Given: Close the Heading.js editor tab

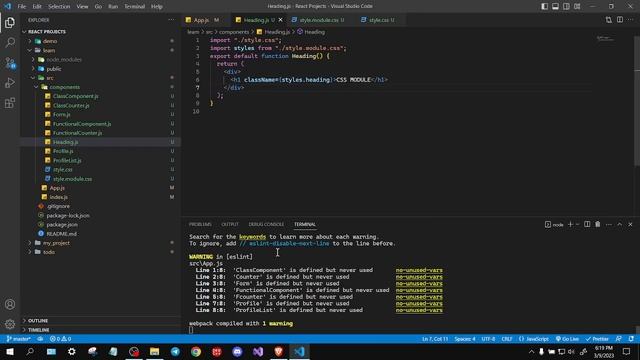Looking at the screenshot, I should (x=280, y=20).
